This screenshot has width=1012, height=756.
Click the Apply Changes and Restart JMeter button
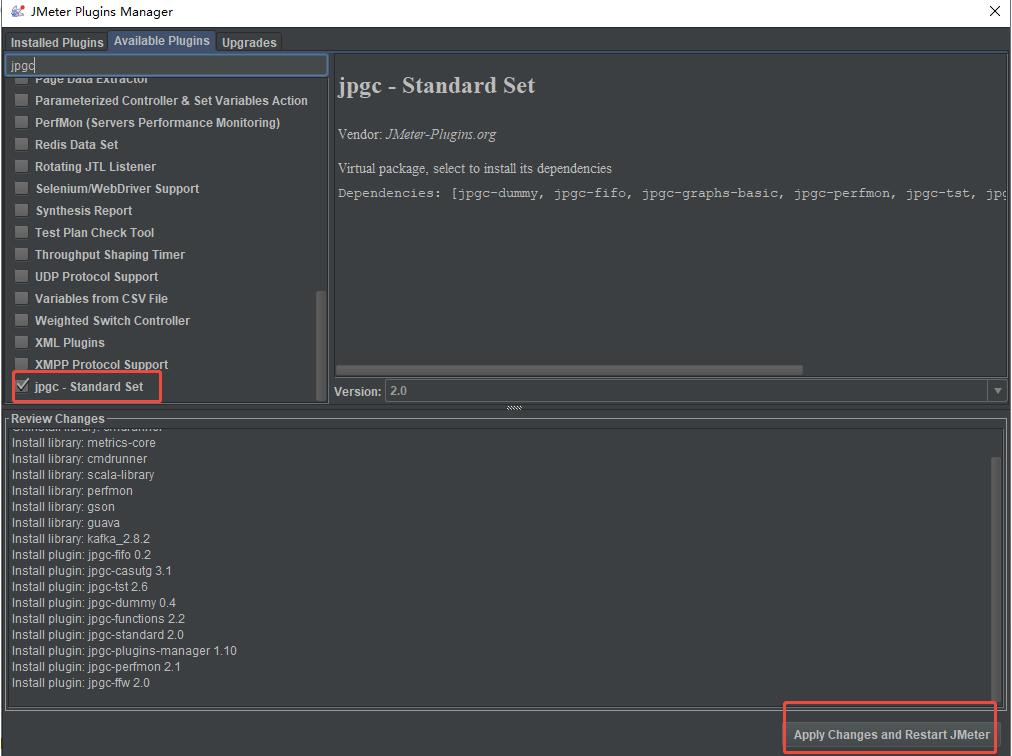pyautogui.click(x=891, y=735)
